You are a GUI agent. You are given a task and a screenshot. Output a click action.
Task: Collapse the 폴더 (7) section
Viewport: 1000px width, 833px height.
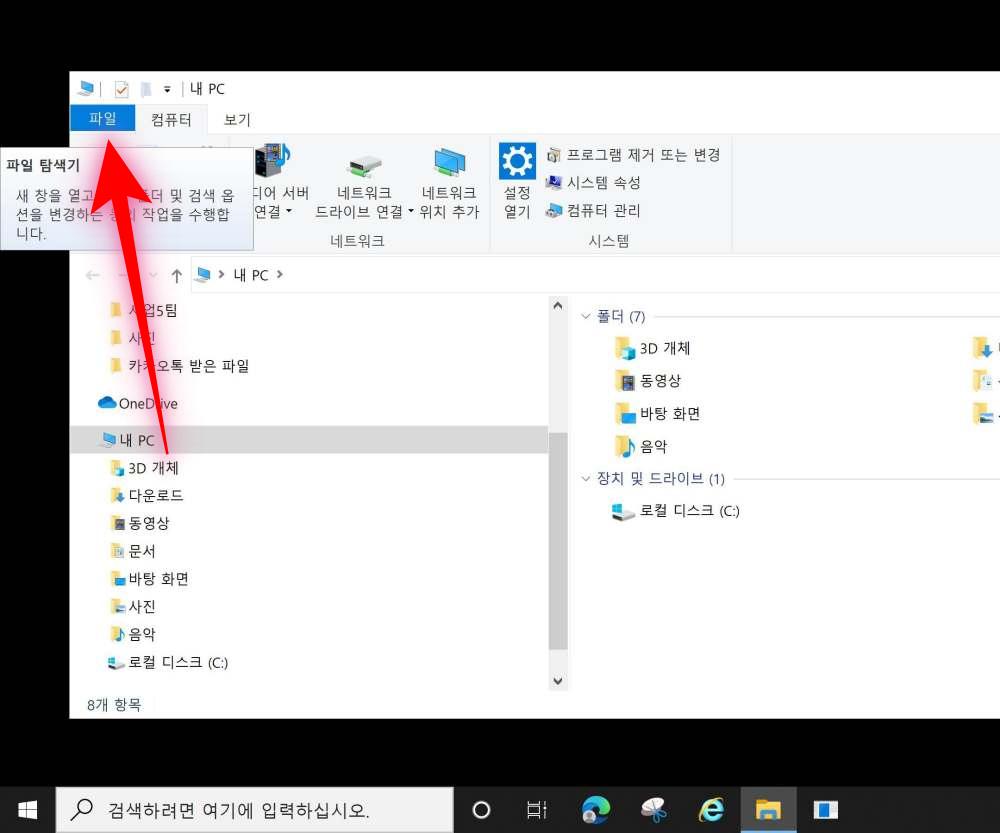pyautogui.click(x=585, y=316)
